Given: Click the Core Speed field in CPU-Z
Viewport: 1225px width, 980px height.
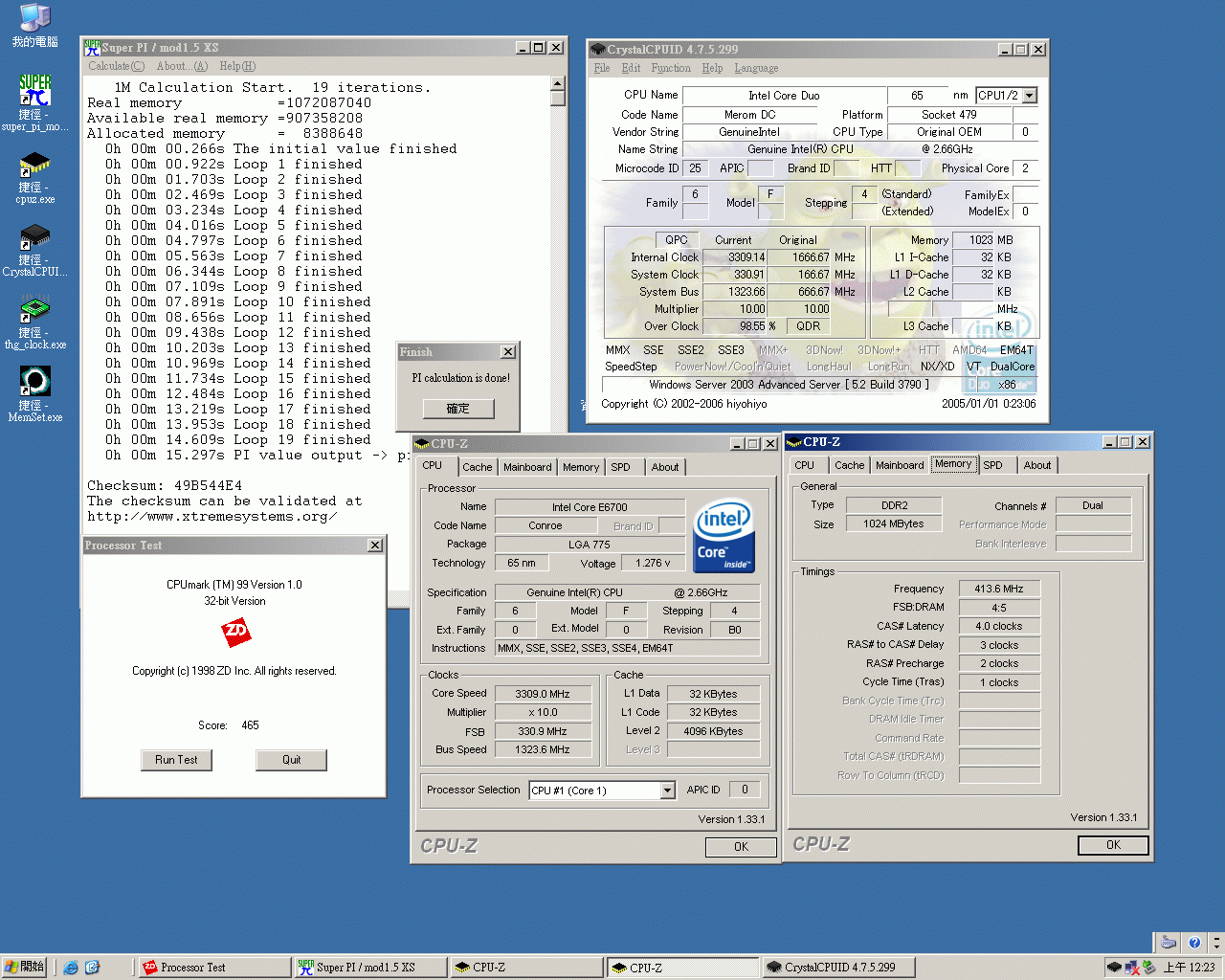Looking at the screenshot, I should click(542, 694).
